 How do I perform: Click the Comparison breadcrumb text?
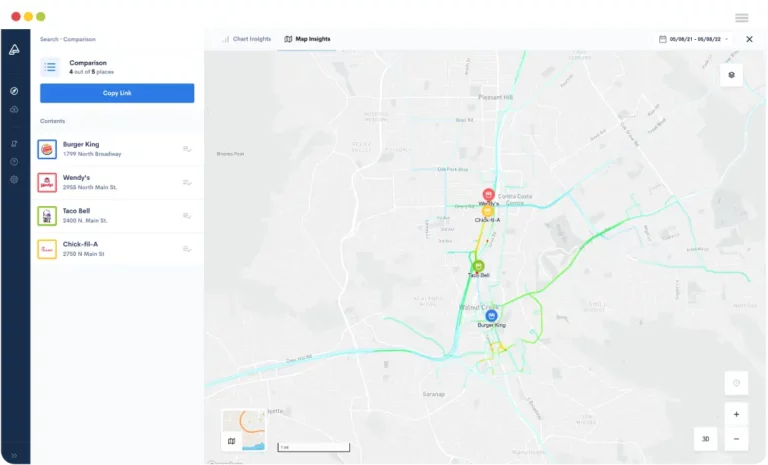pos(79,39)
